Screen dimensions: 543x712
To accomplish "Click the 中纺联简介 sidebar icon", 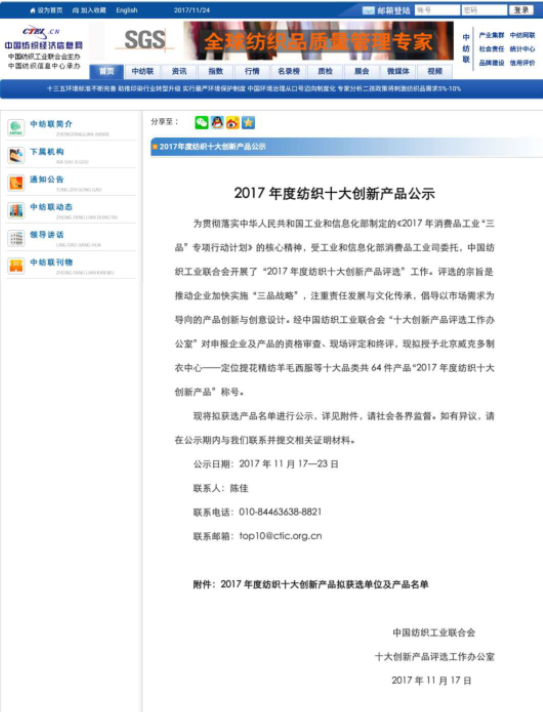I will click(16, 128).
